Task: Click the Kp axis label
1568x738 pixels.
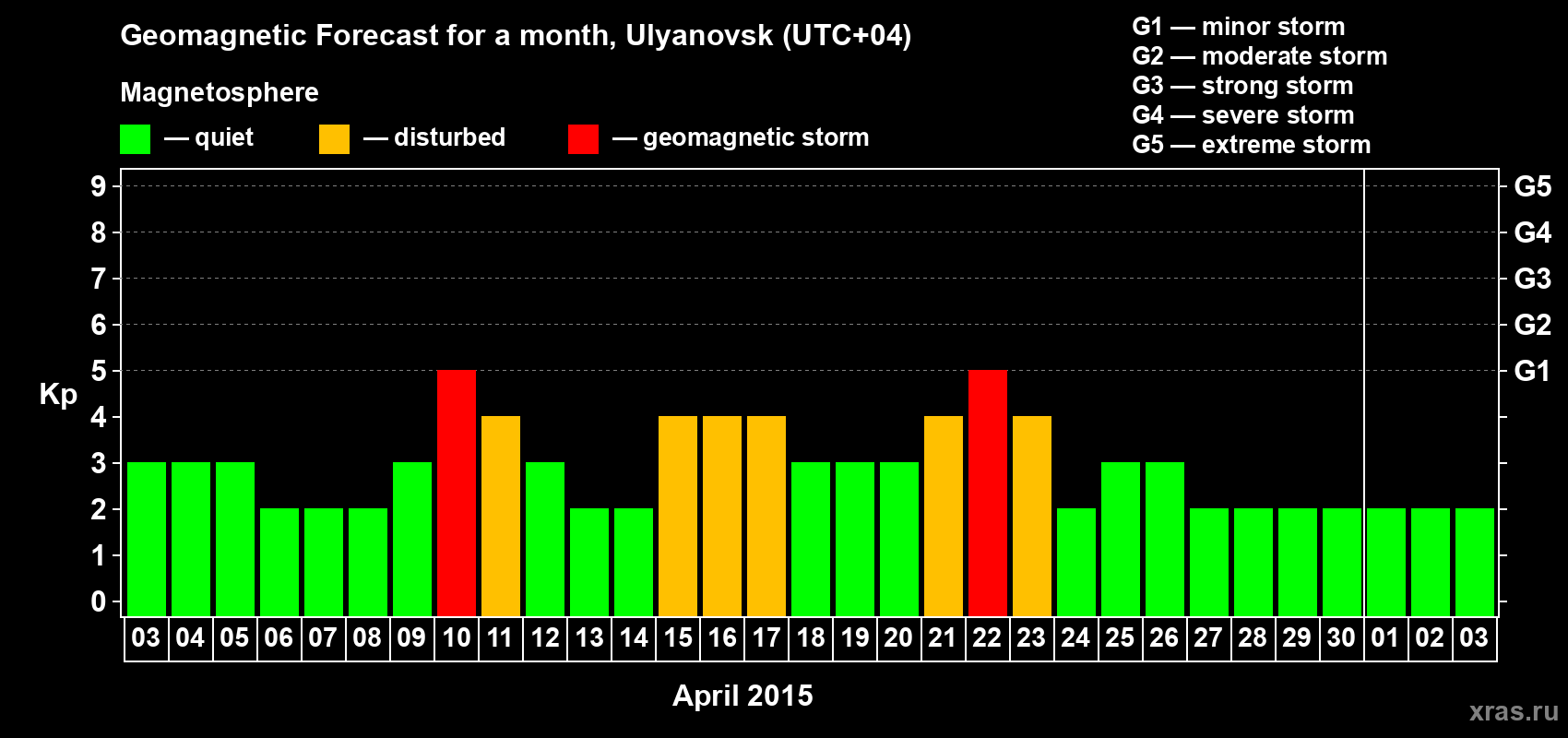Action: click(x=58, y=395)
